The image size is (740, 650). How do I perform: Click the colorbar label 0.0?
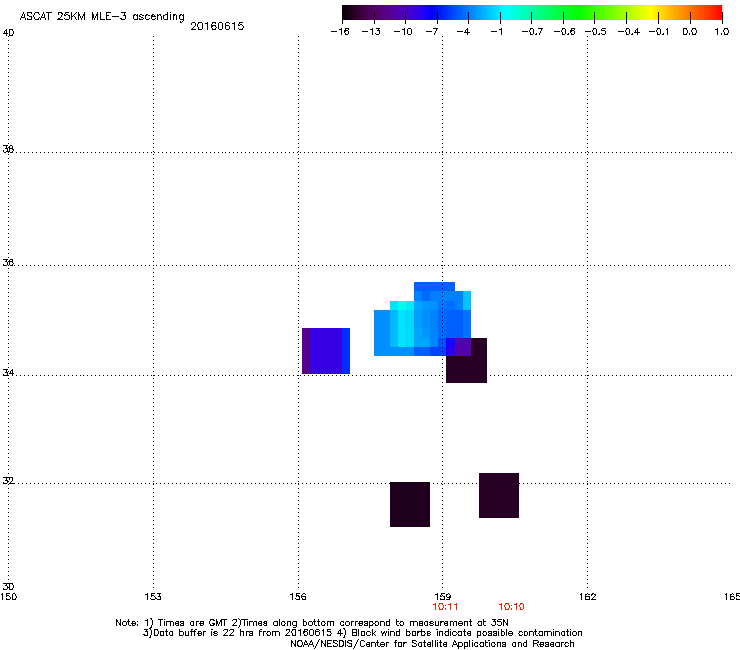pos(690,32)
